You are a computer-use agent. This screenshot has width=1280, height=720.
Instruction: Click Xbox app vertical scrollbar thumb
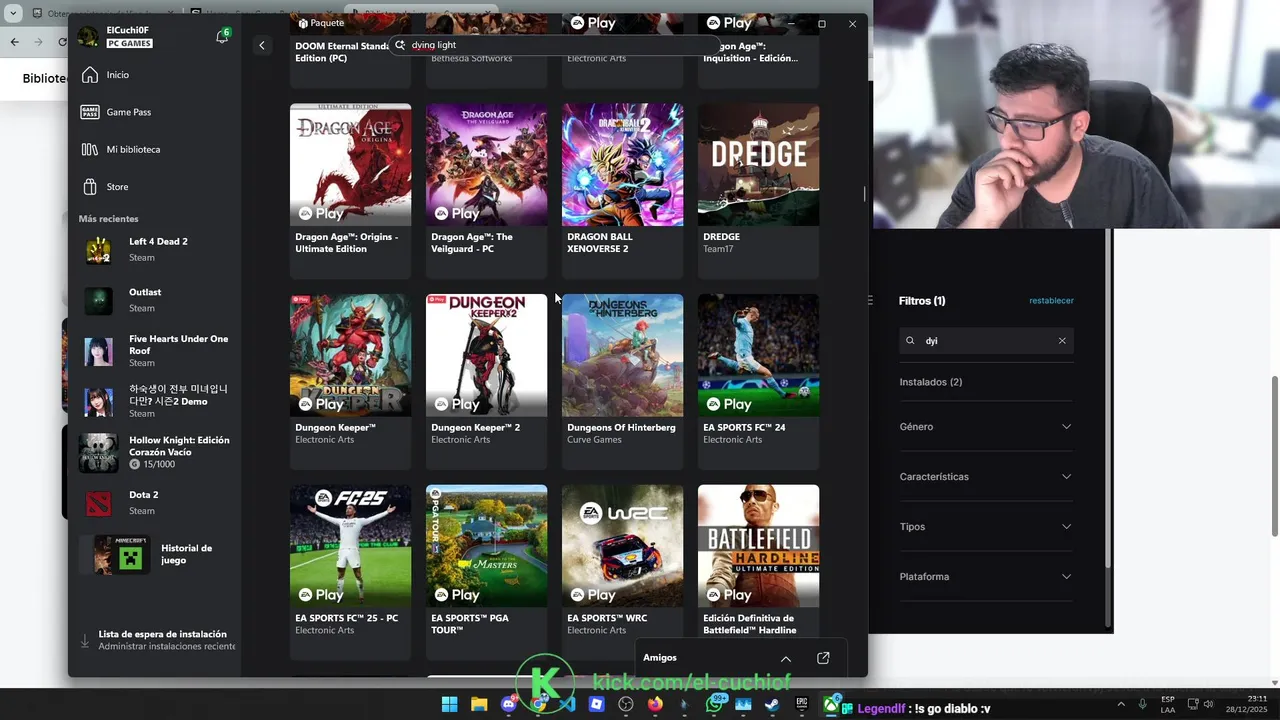coord(865,194)
